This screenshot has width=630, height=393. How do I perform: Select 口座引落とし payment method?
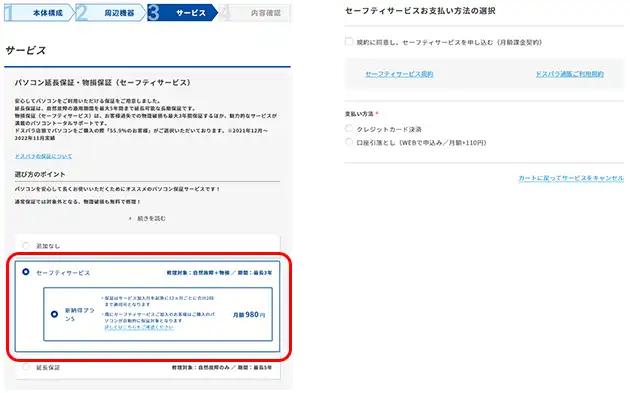(x=349, y=142)
